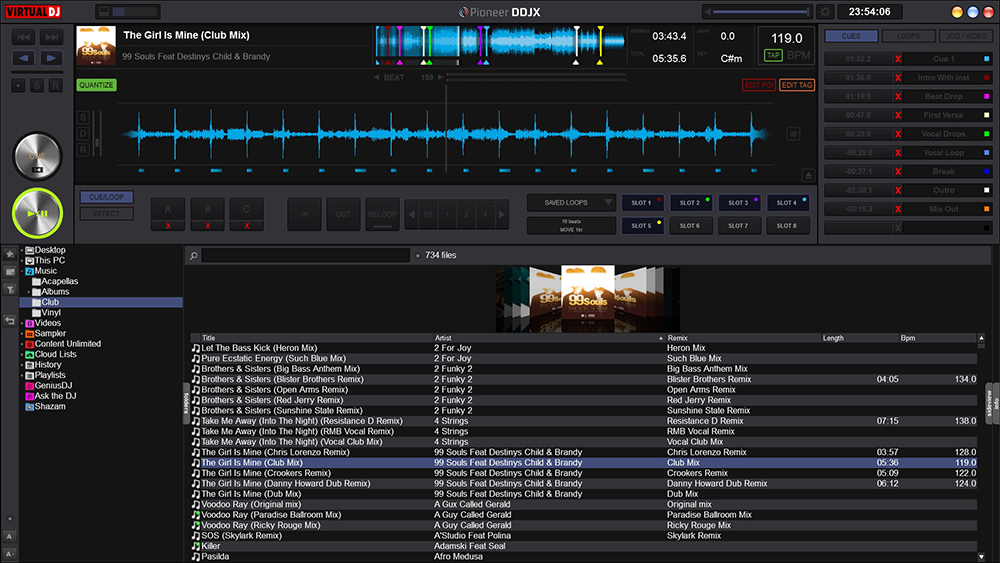Open the LOOPS tab
Viewport: 1000px width, 563px height.
[908, 36]
